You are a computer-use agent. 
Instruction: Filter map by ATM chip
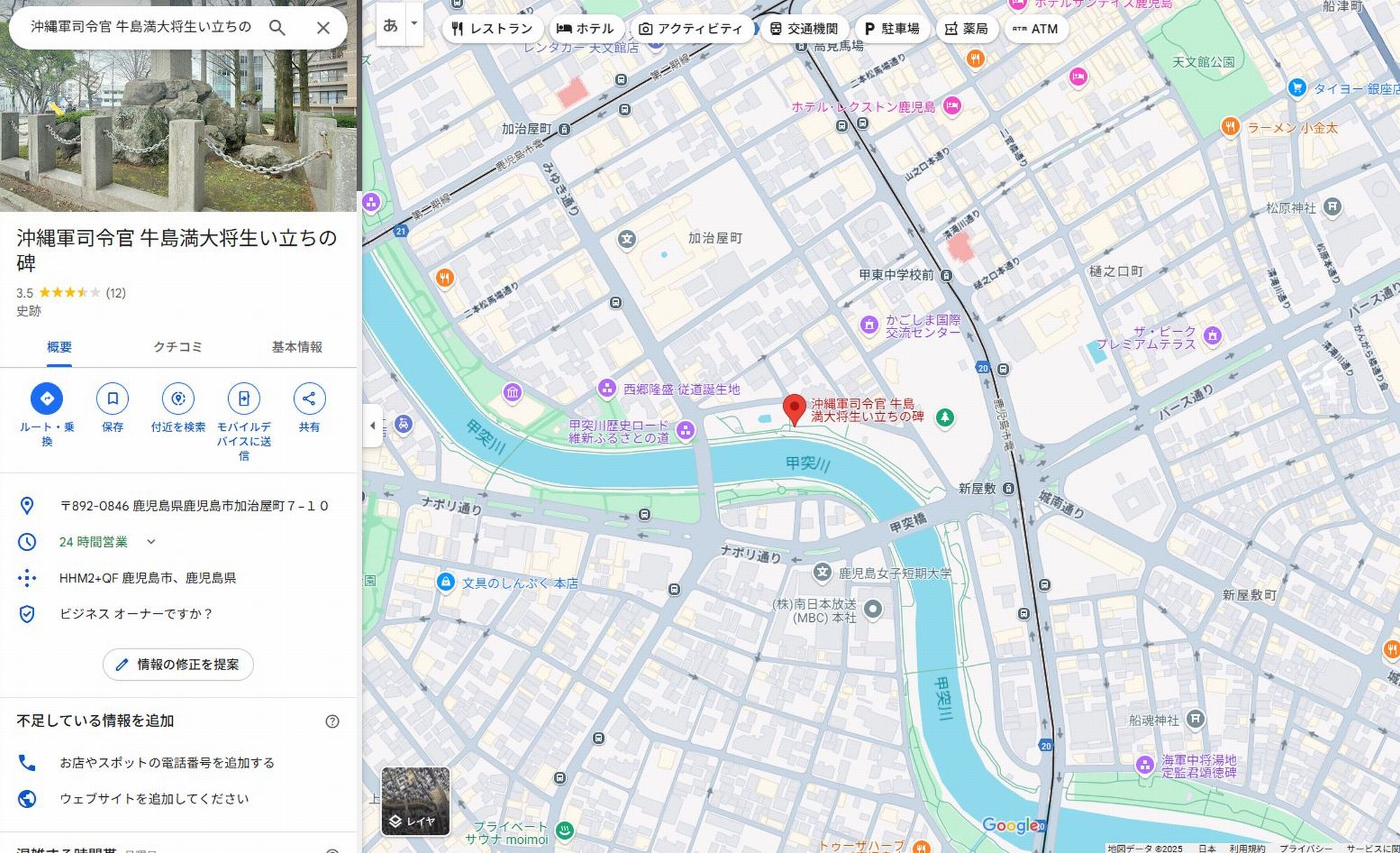[x=1035, y=29]
